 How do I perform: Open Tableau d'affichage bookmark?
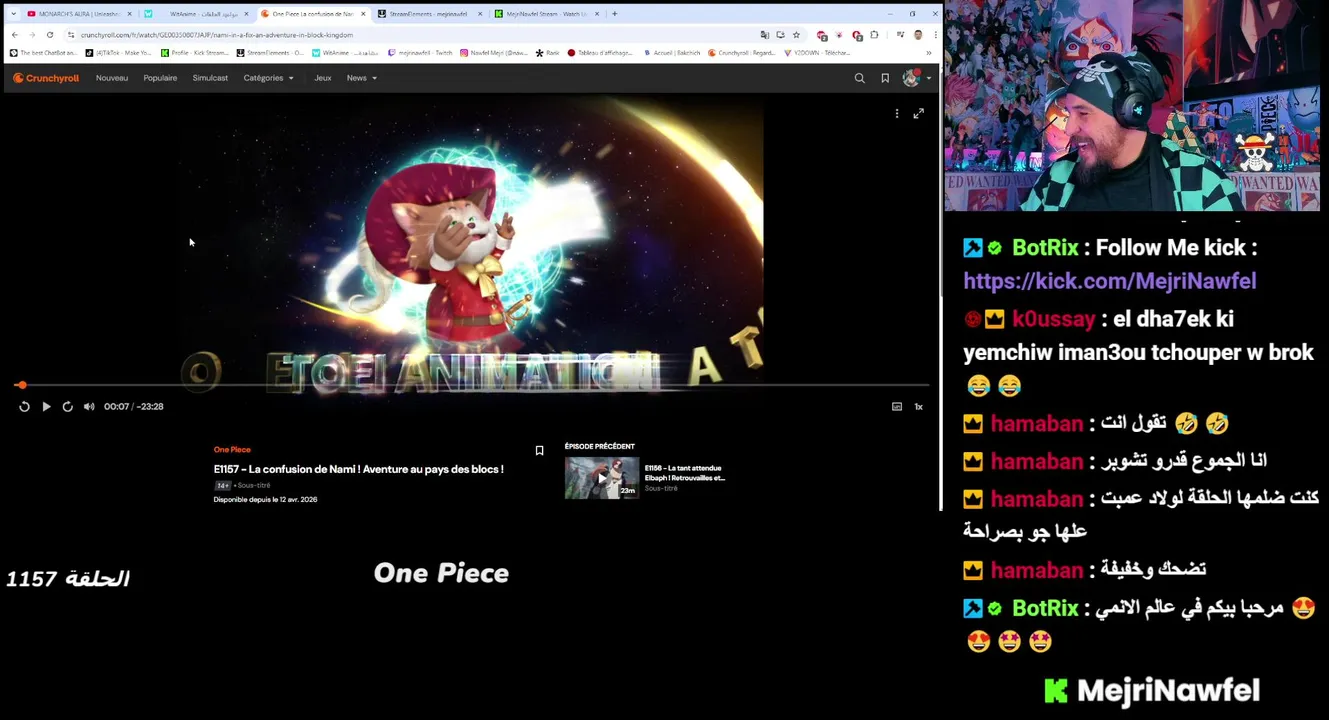601,53
